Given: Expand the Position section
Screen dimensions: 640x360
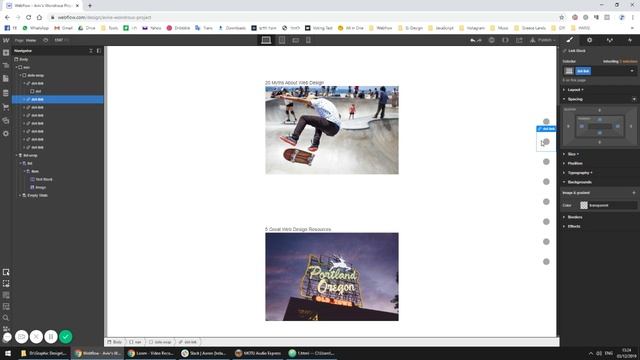Looking at the screenshot, I should (x=575, y=163).
